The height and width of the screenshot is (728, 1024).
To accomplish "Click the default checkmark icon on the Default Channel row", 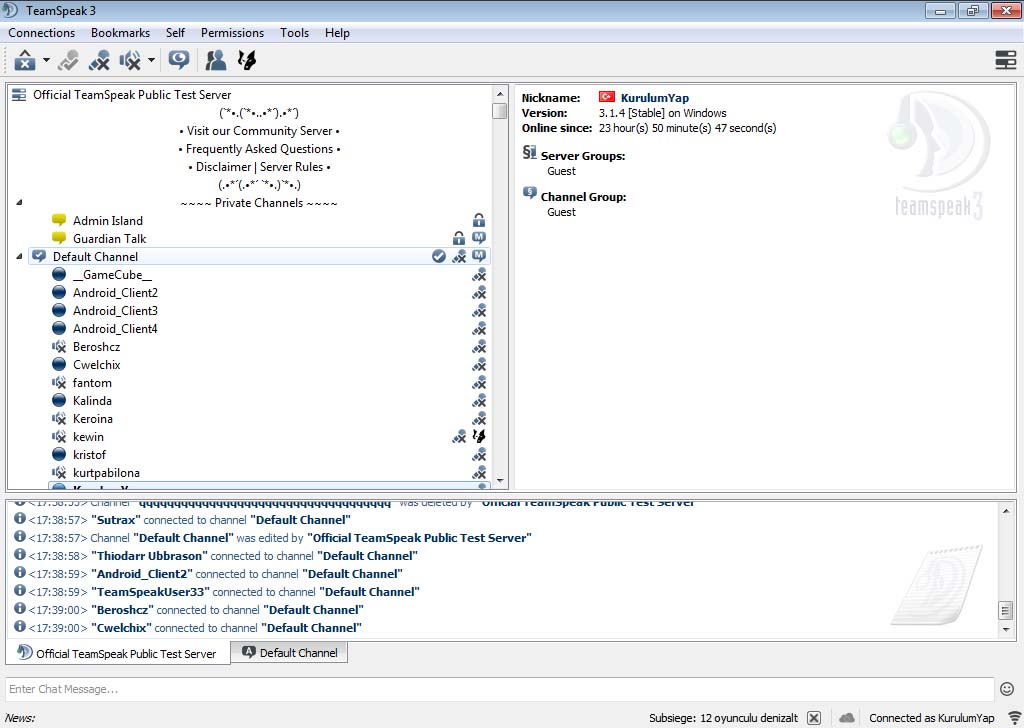I will pyautogui.click(x=439, y=256).
